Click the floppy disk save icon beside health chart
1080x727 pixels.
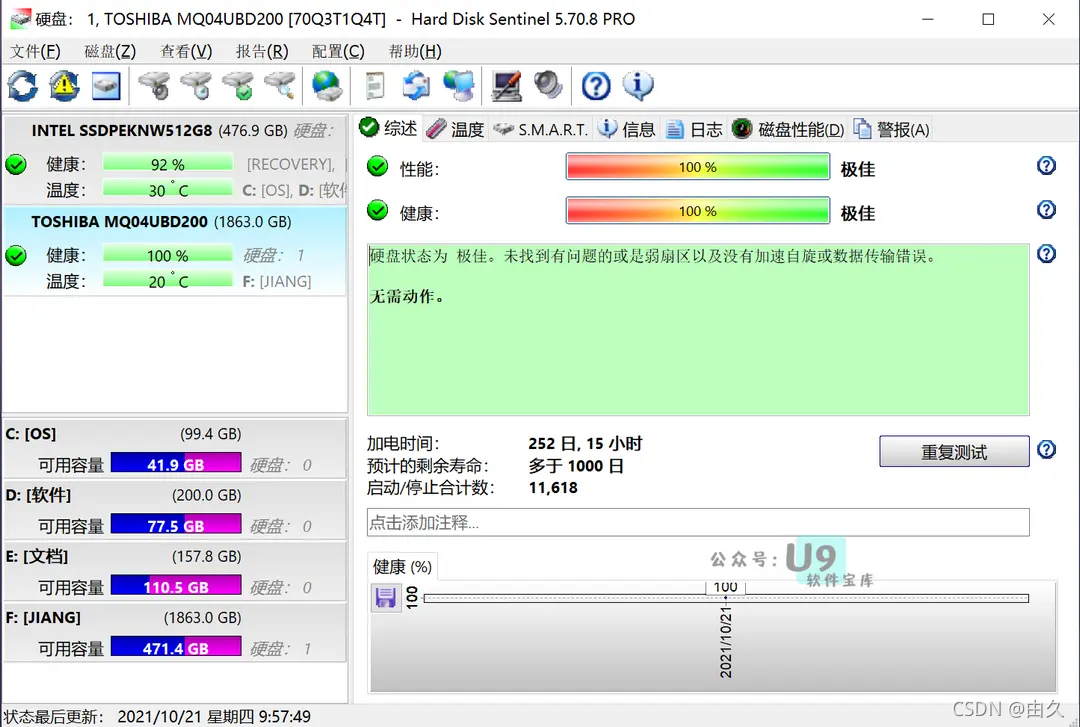(386, 597)
